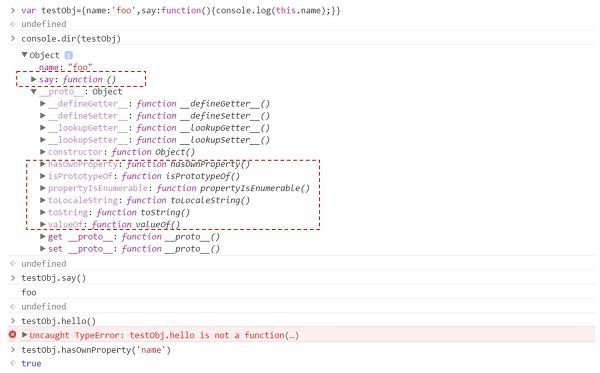Click the true result output
Image resolution: width=600 pixels, height=373 pixels.
[x=31, y=363]
